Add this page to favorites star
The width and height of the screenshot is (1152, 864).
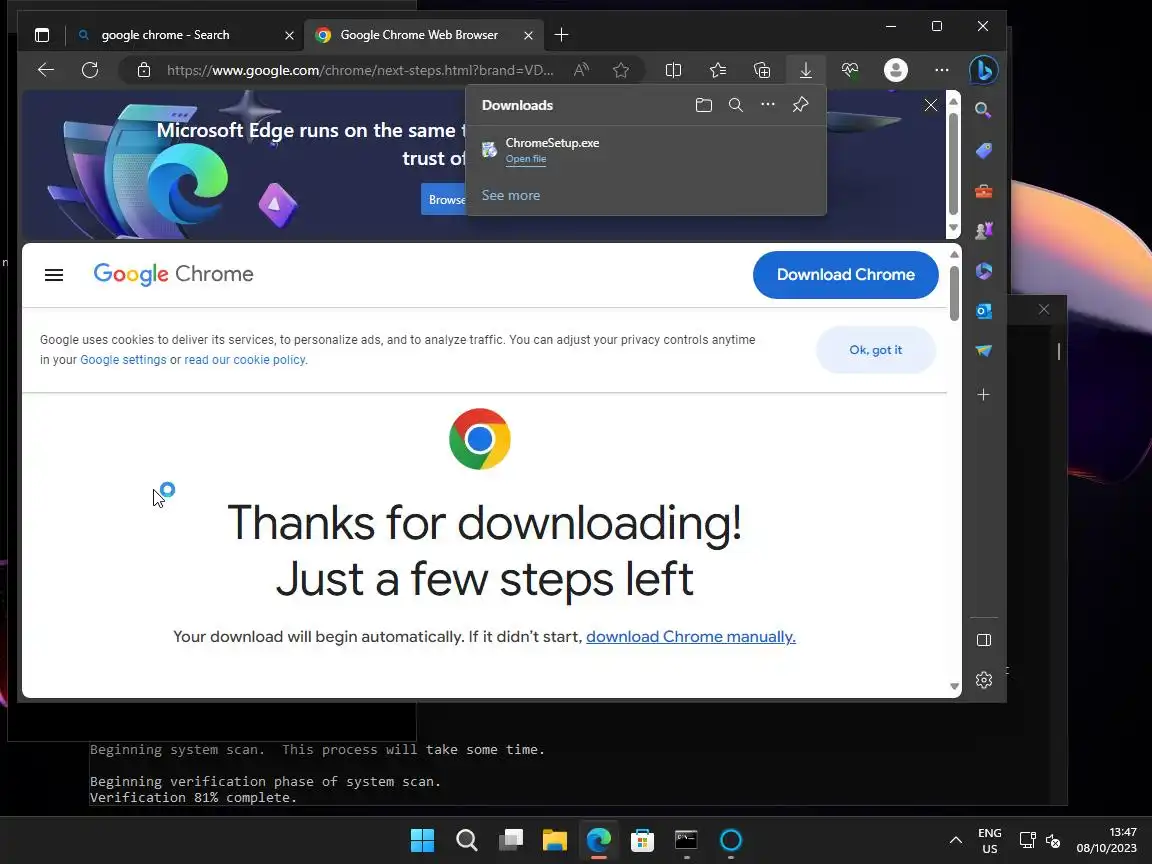(x=621, y=70)
